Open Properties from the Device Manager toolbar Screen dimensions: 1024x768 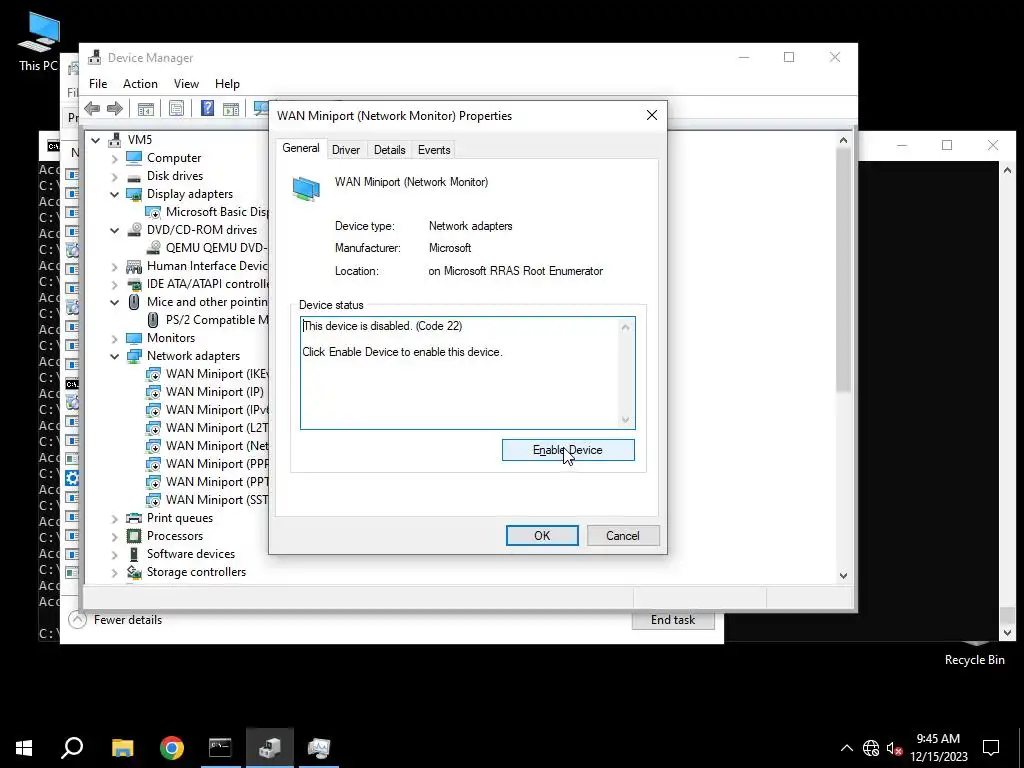(176, 108)
